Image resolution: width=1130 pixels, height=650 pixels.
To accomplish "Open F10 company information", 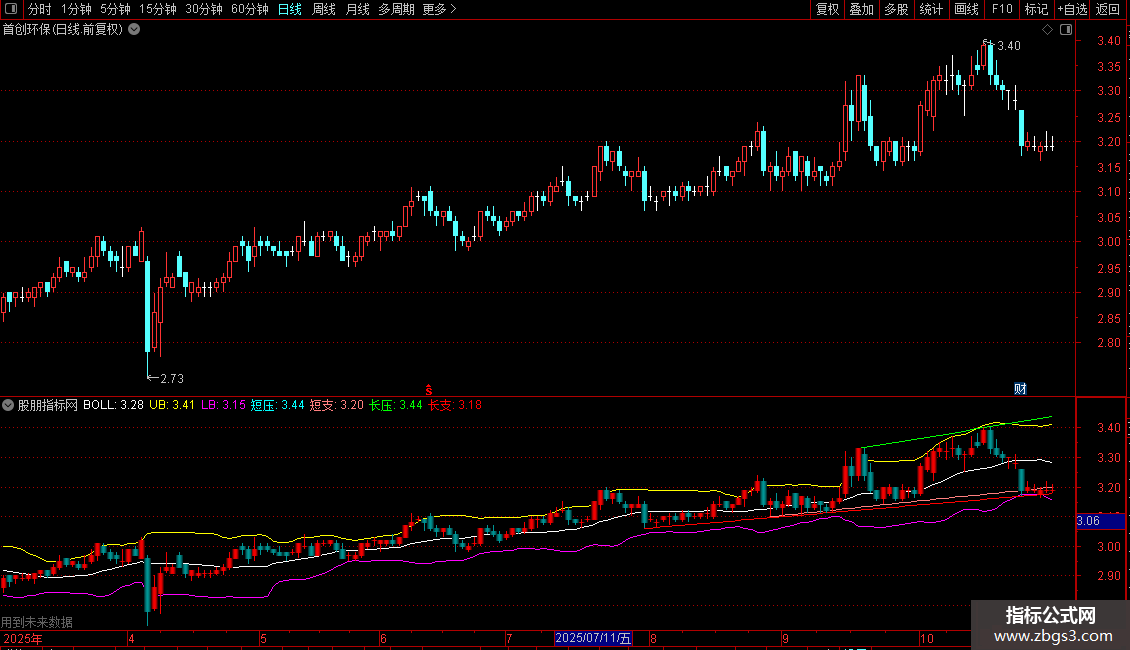I will [x=1002, y=9].
